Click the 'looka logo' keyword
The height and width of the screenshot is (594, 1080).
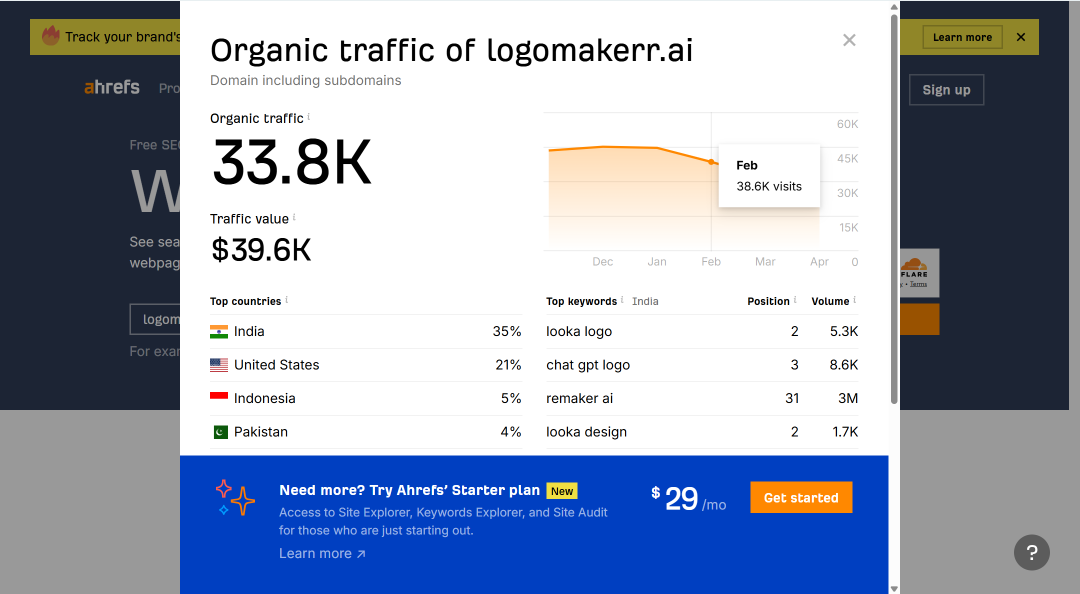pos(579,331)
